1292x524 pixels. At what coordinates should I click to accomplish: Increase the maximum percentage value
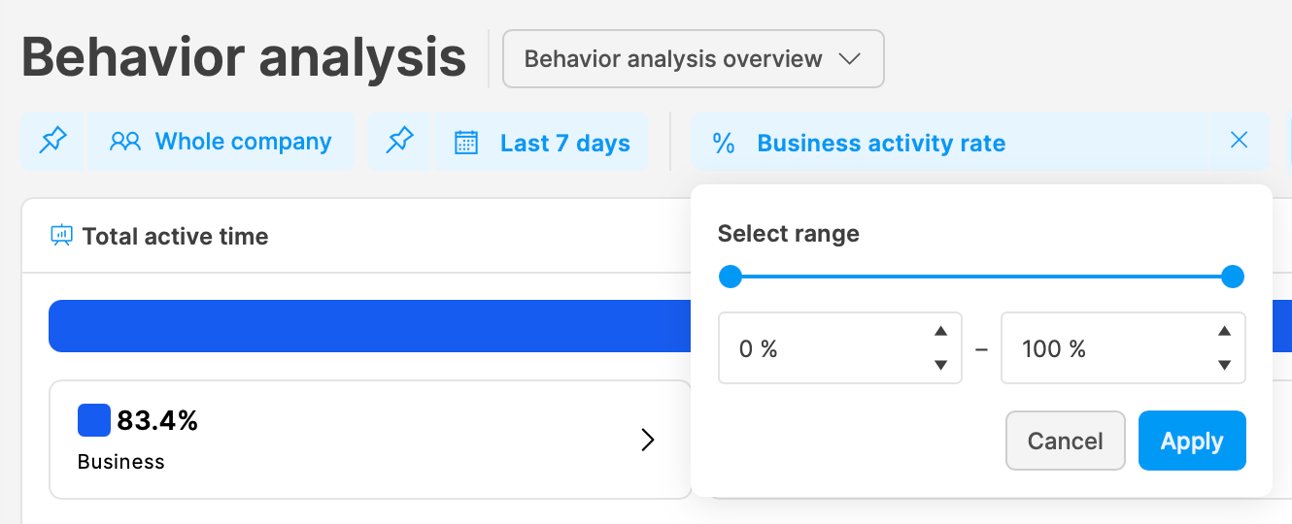point(1224,332)
